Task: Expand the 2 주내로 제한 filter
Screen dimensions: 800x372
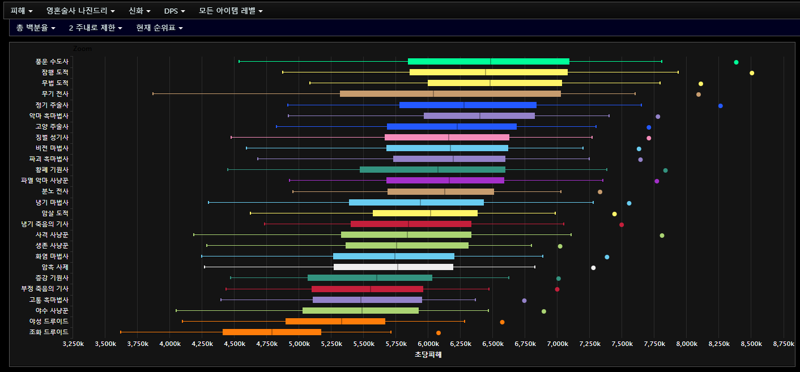Action: tap(95, 28)
